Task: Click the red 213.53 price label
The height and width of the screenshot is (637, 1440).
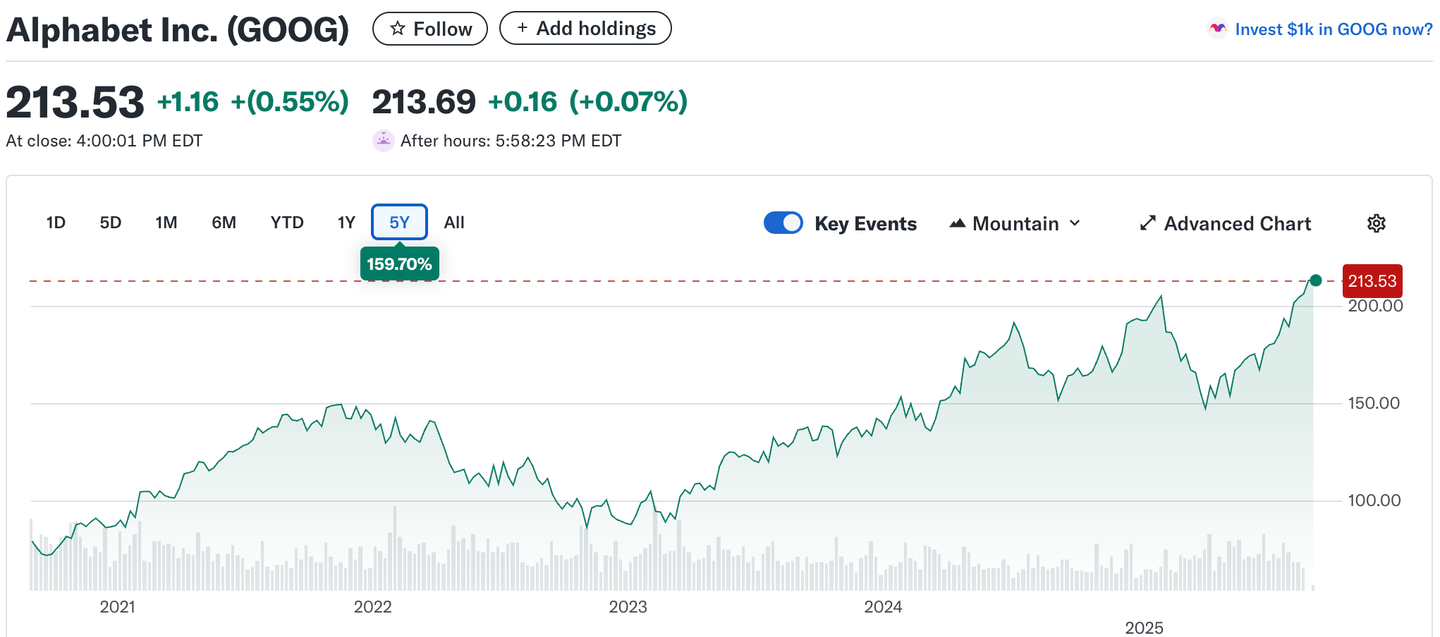Action: click(1372, 281)
